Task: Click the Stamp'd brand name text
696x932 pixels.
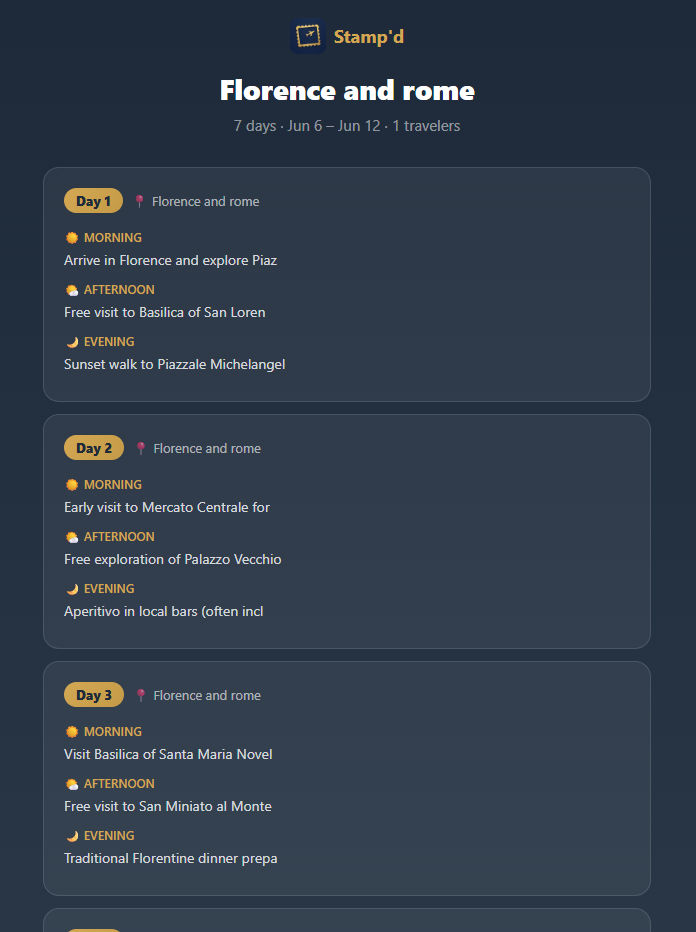Action: click(369, 37)
